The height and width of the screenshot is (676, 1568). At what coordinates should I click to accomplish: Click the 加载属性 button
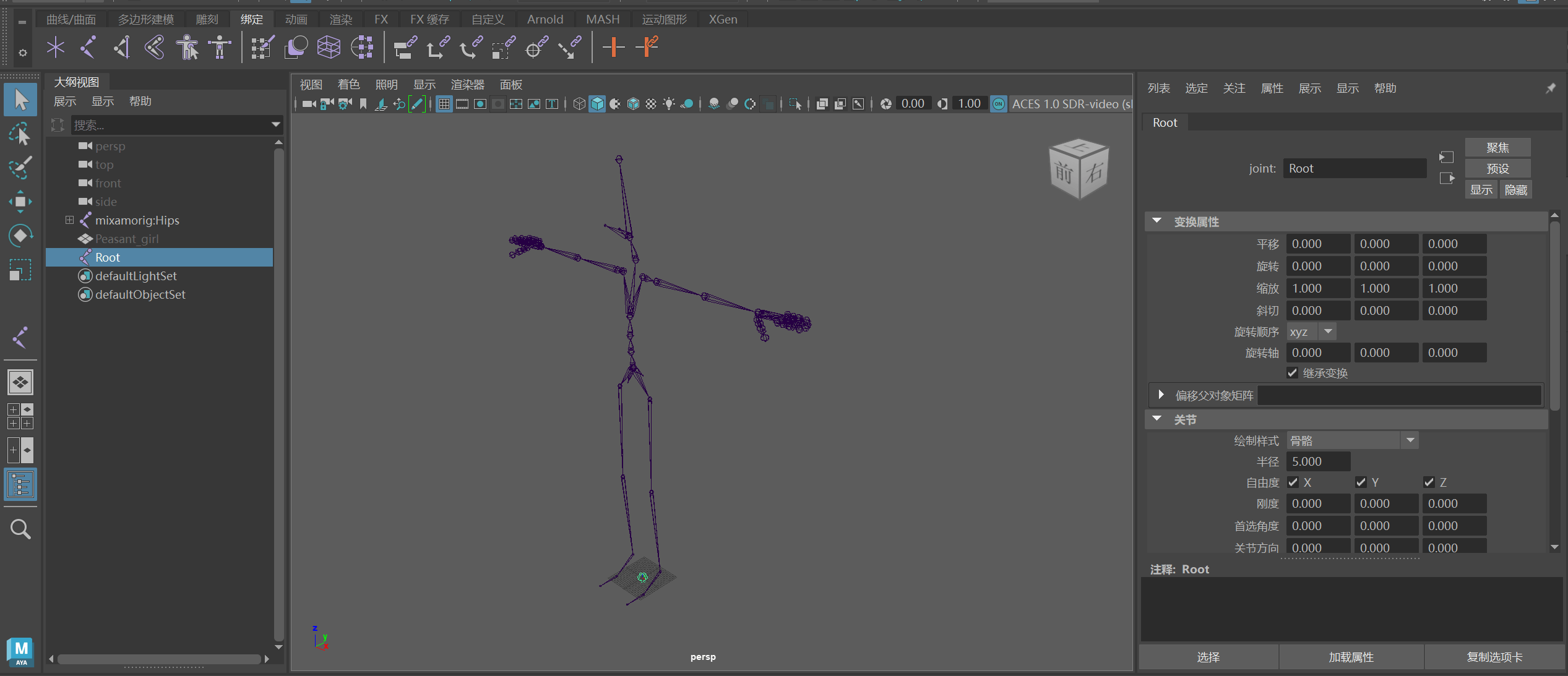(x=1351, y=657)
